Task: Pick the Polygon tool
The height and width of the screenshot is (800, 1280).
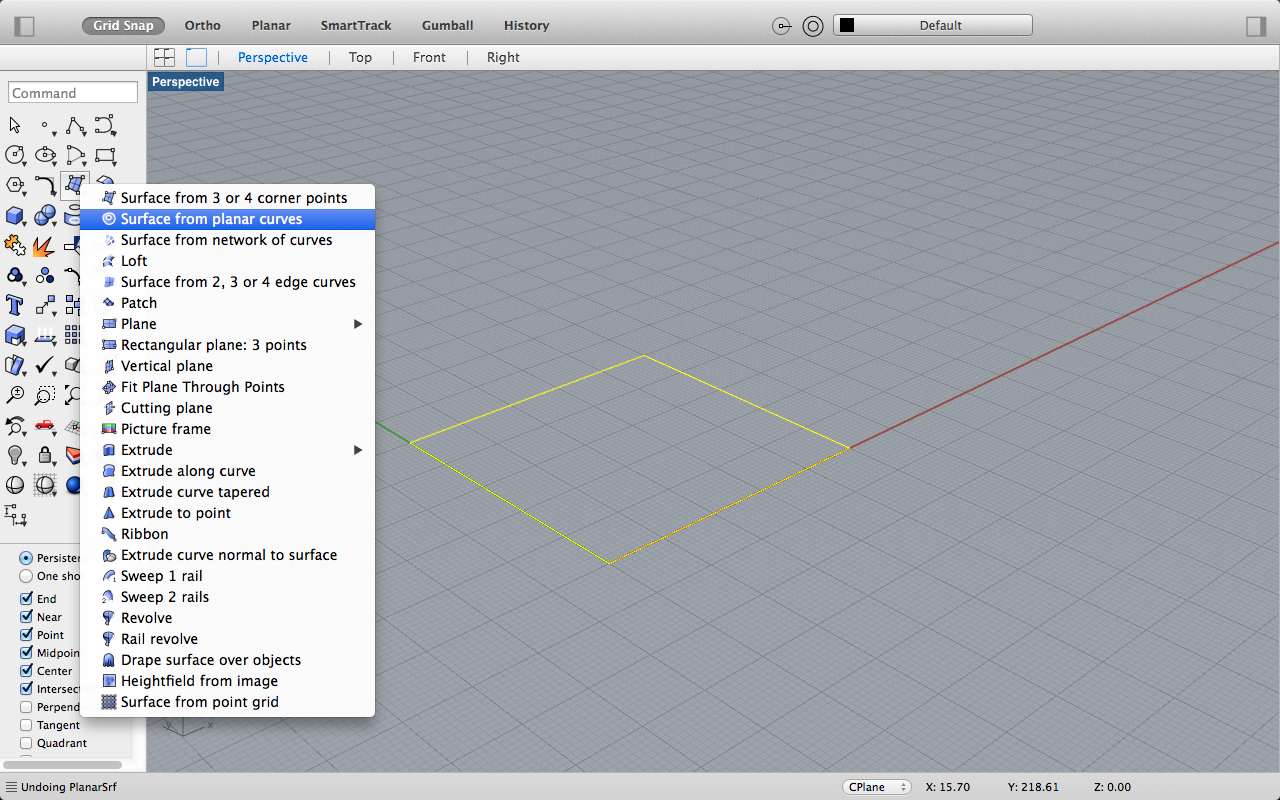Action: [15, 185]
